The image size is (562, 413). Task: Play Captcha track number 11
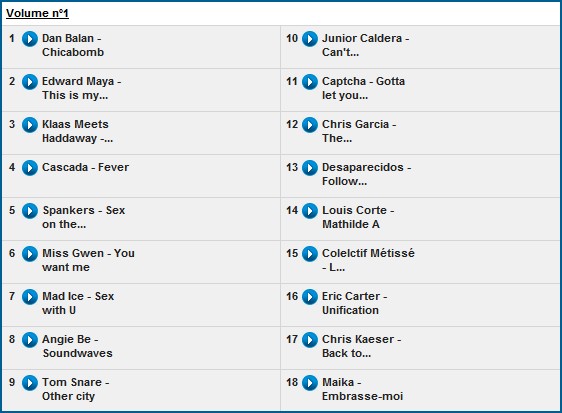click(310, 82)
